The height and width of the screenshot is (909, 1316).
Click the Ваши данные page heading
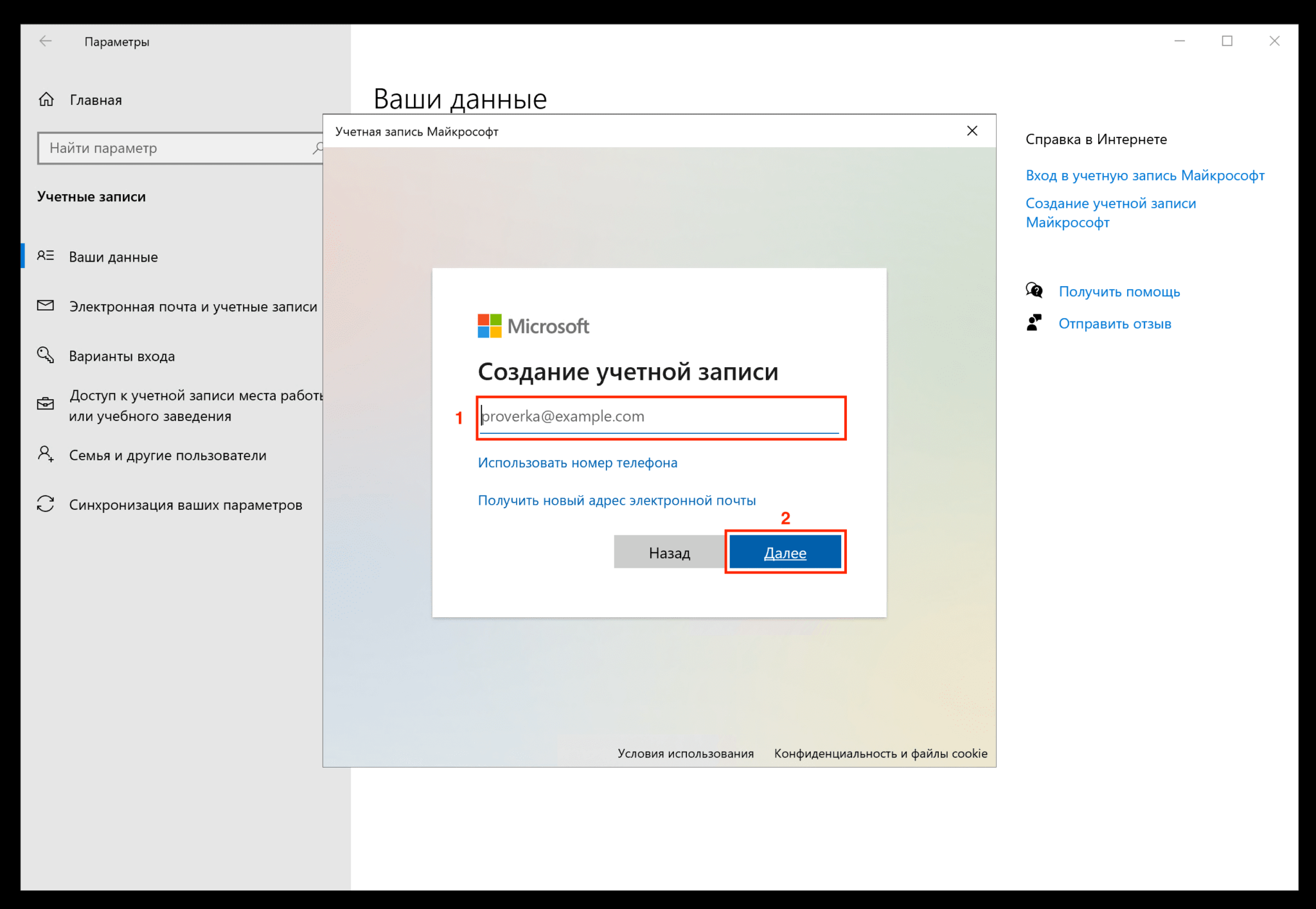[460, 99]
